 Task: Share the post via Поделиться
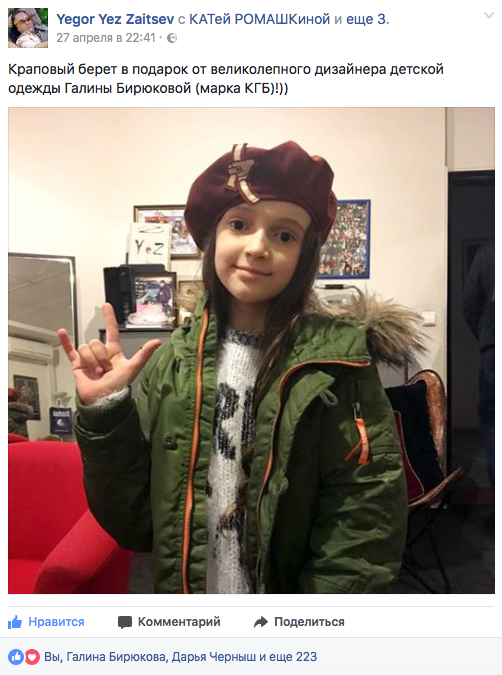tap(309, 622)
